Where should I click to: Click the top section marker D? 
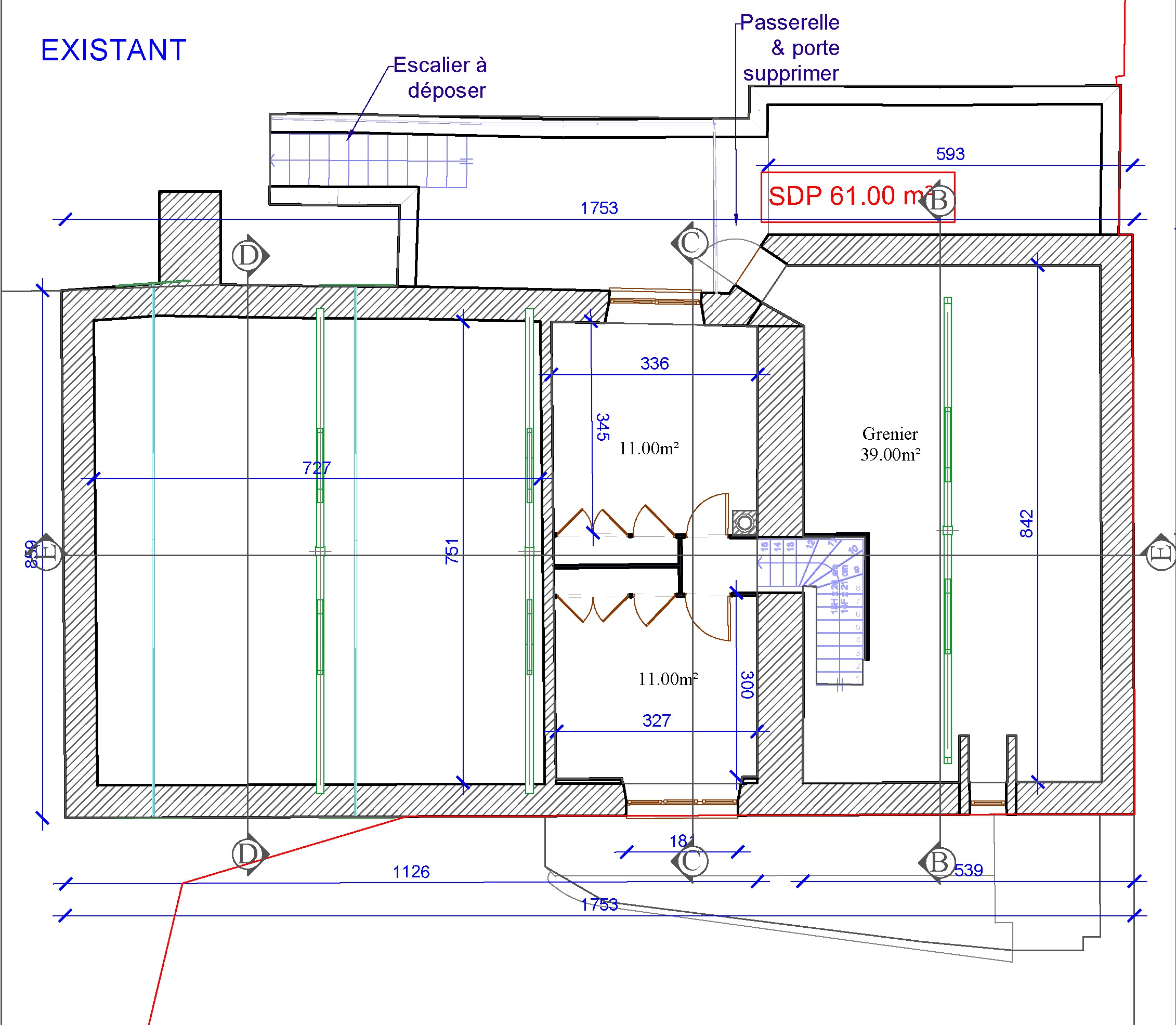248,255
